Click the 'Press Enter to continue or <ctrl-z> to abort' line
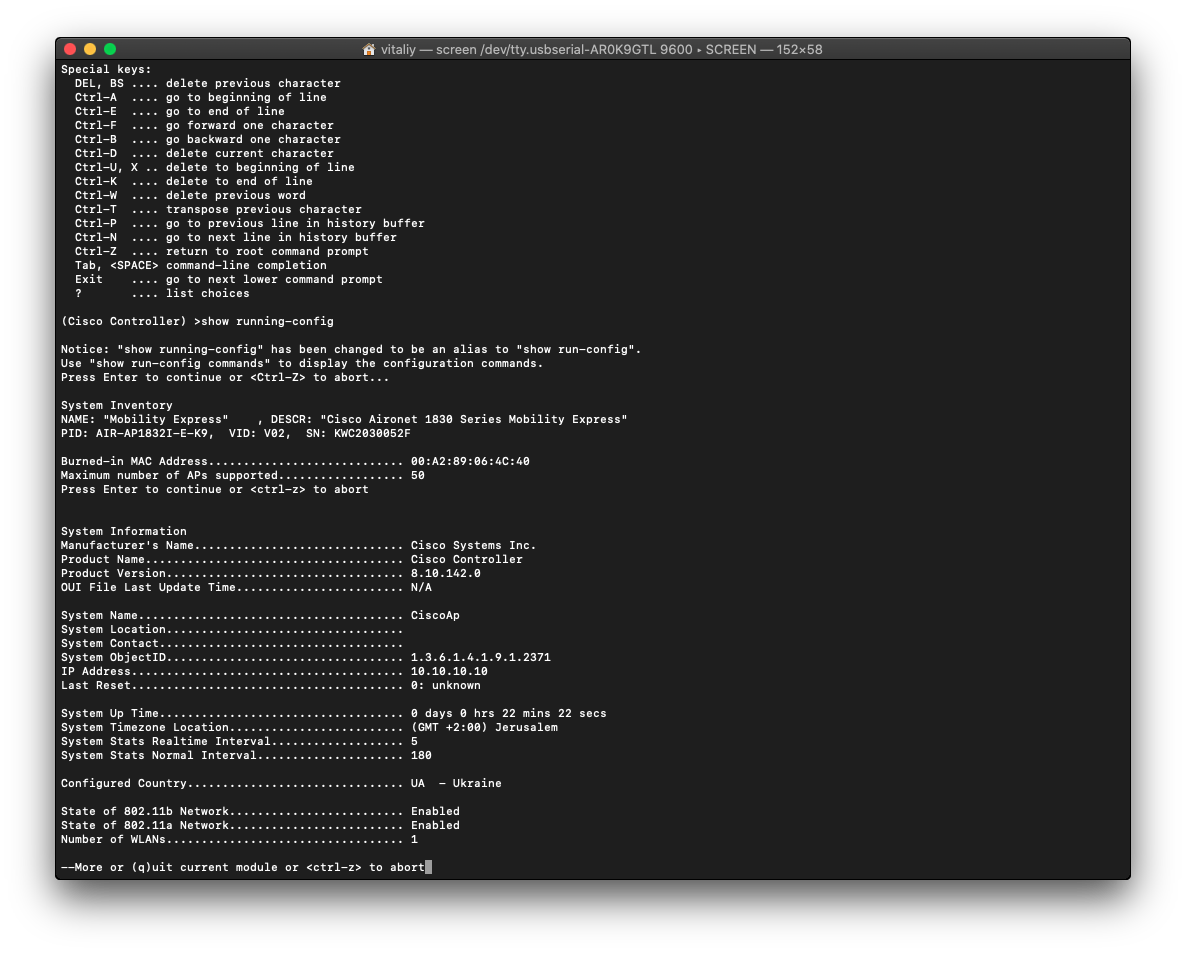The width and height of the screenshot is (1186, 953). 214,489
